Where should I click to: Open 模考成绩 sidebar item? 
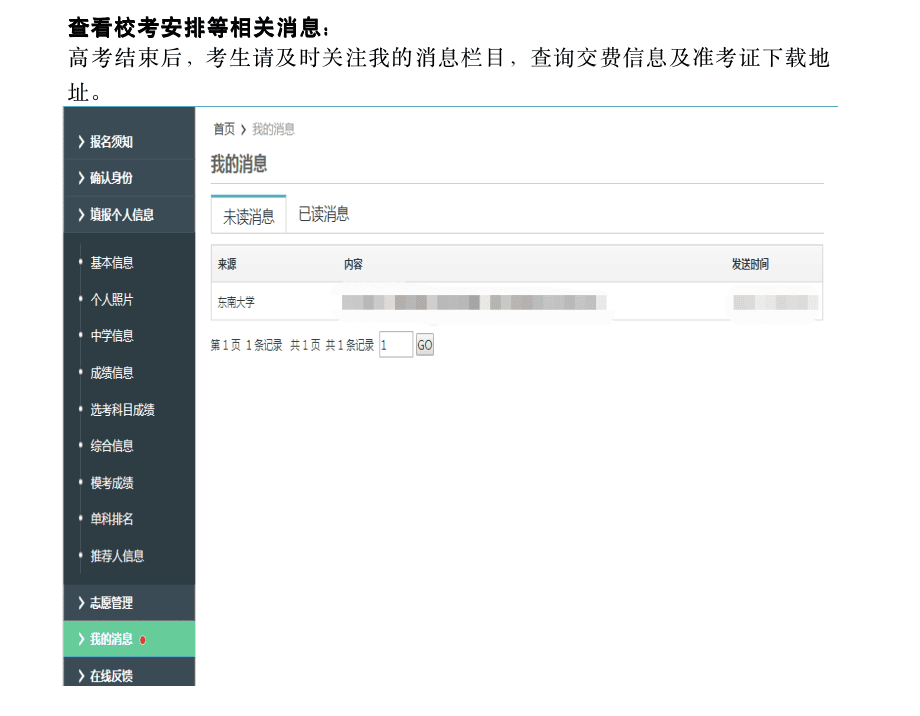111,483
